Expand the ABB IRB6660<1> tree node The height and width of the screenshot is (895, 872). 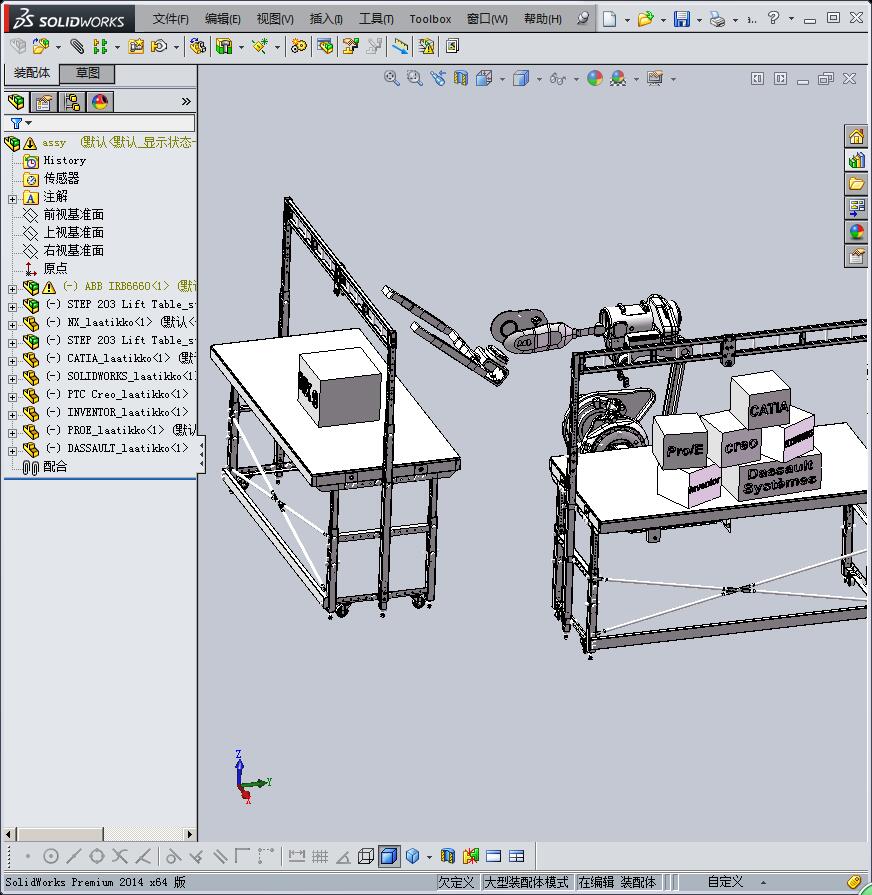13,289
